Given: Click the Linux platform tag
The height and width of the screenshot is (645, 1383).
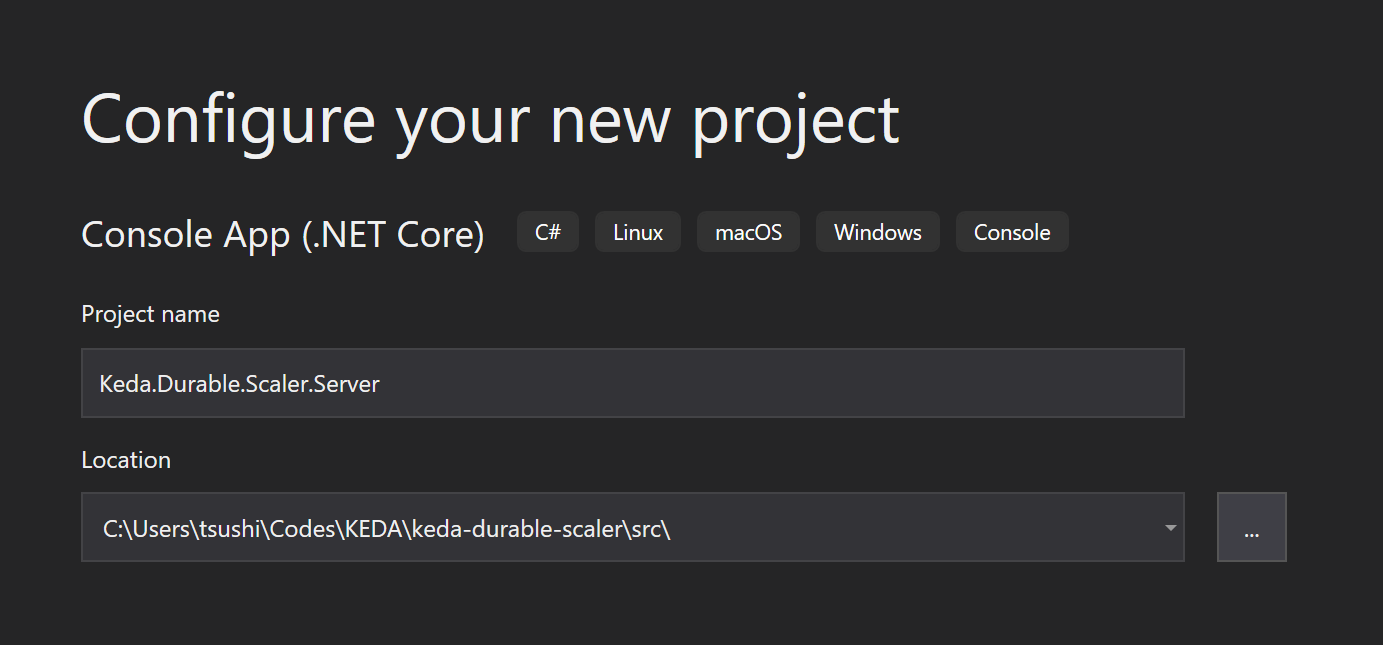Looking at the screenshot, I should coord(638,232).
